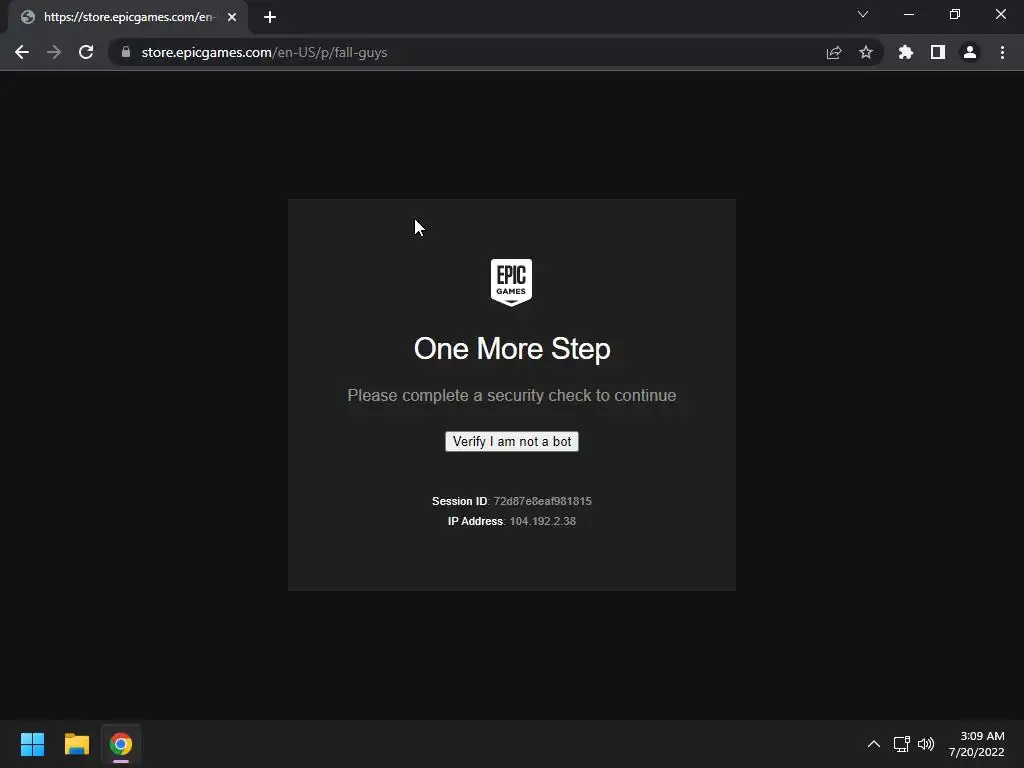
Task: Go back to the previous page
Action: click(x=22, y=52)
